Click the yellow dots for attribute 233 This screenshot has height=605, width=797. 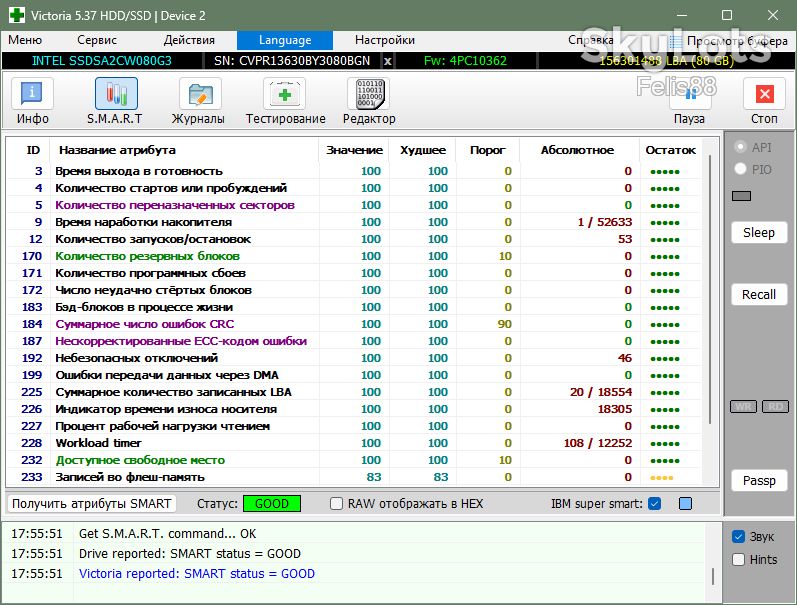point(661,477)
